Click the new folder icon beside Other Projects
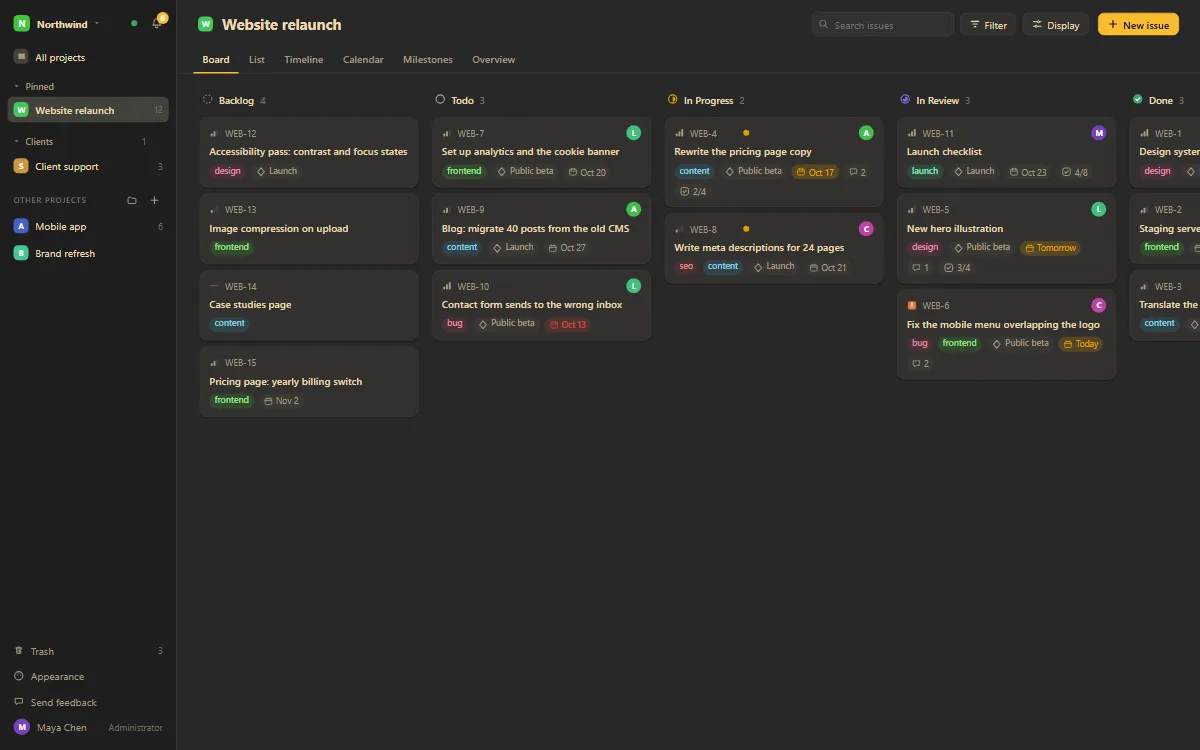 [132, 200]
